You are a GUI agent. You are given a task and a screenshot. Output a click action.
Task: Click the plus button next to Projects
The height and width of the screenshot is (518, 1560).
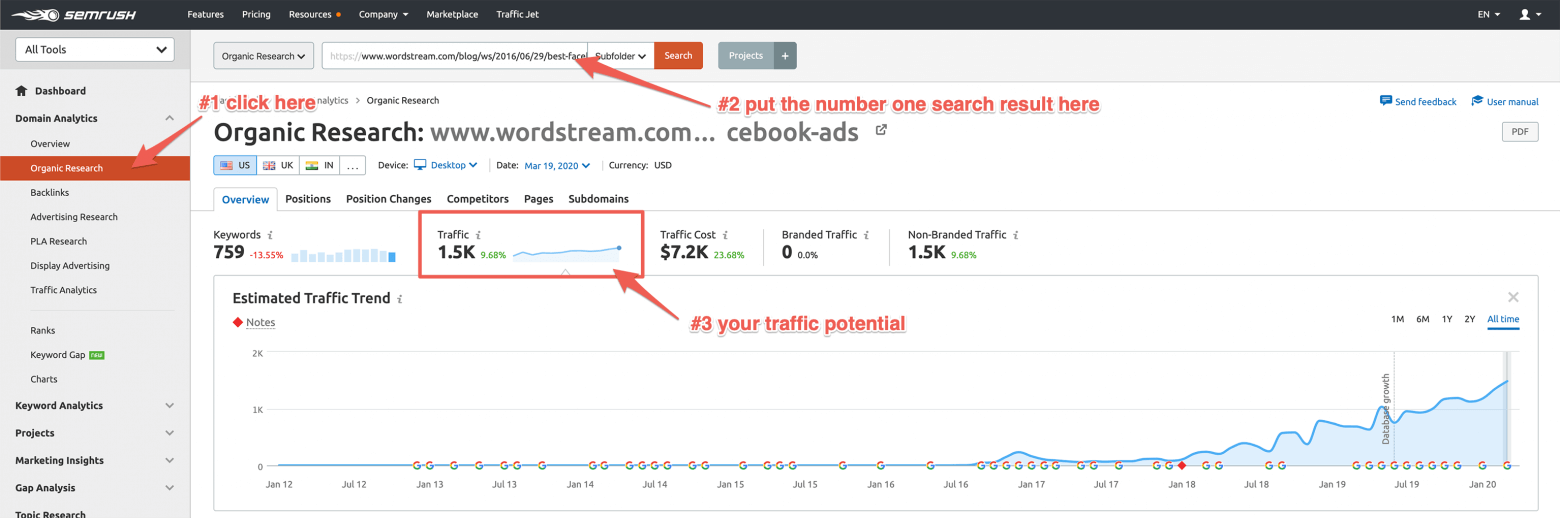point(785,56)
